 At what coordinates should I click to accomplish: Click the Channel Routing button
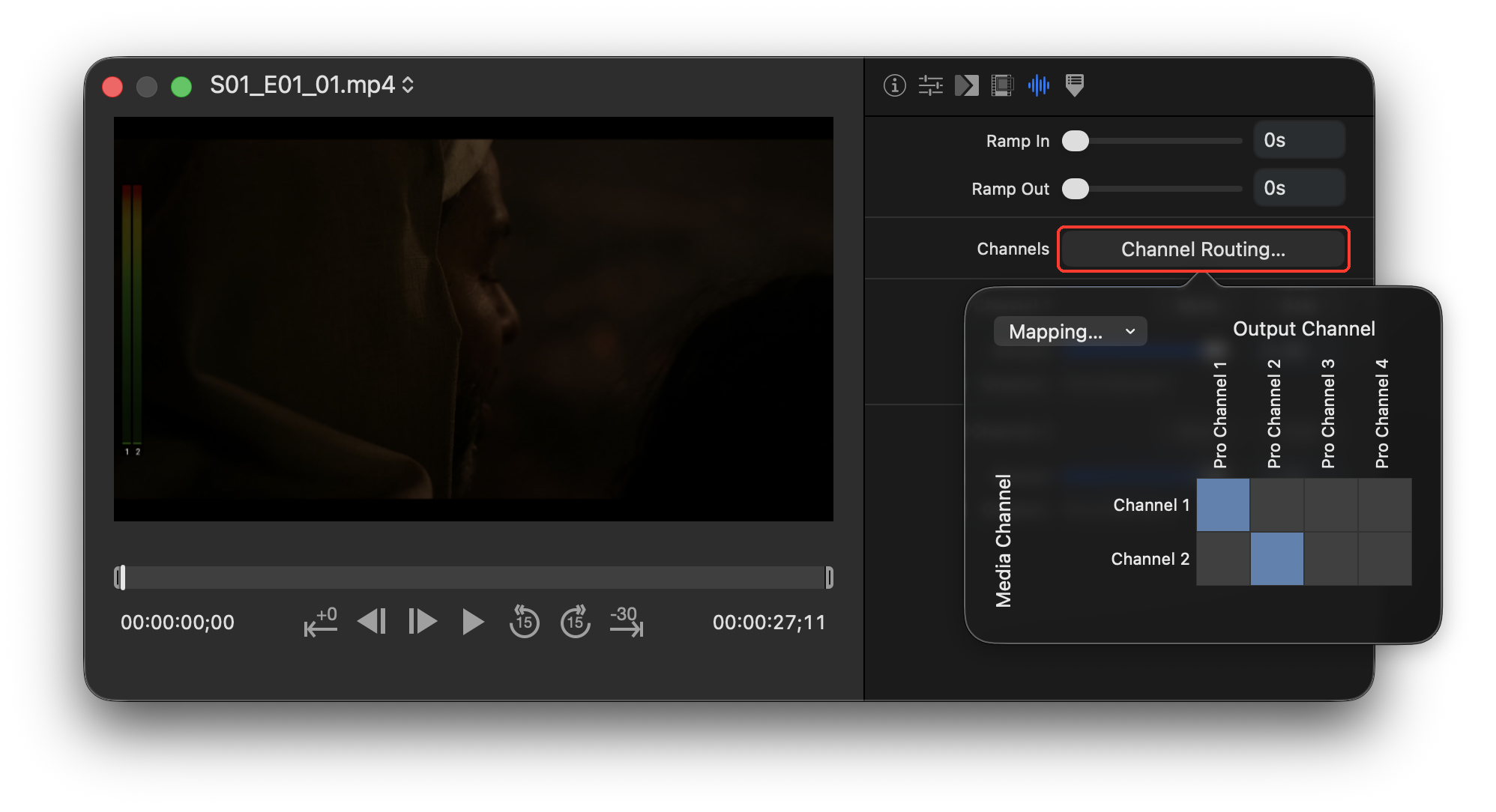pos(1203,249)
